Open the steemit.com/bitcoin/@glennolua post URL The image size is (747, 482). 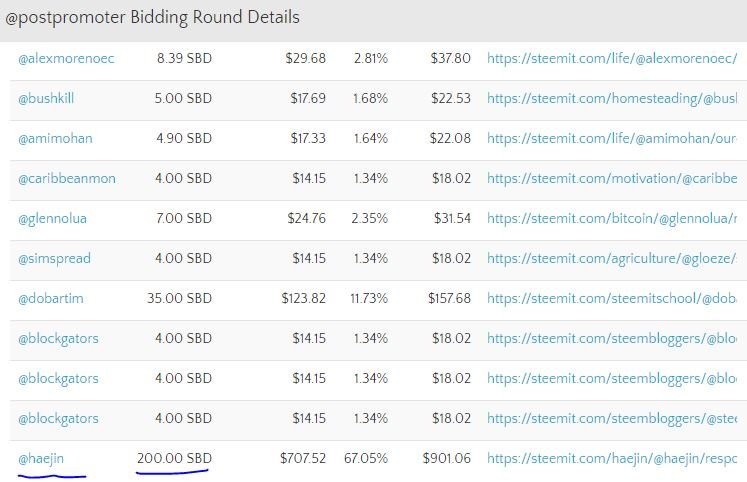(x=612, y=219)
